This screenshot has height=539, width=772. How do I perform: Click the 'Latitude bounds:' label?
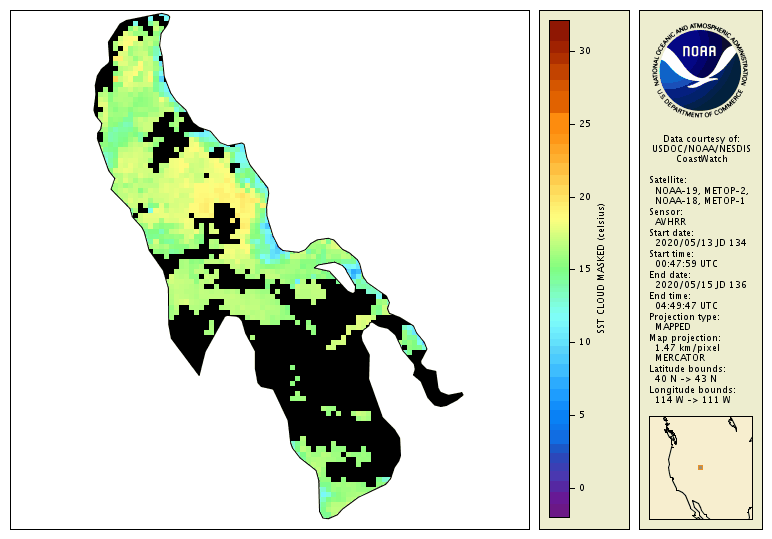tap(687, 369)
